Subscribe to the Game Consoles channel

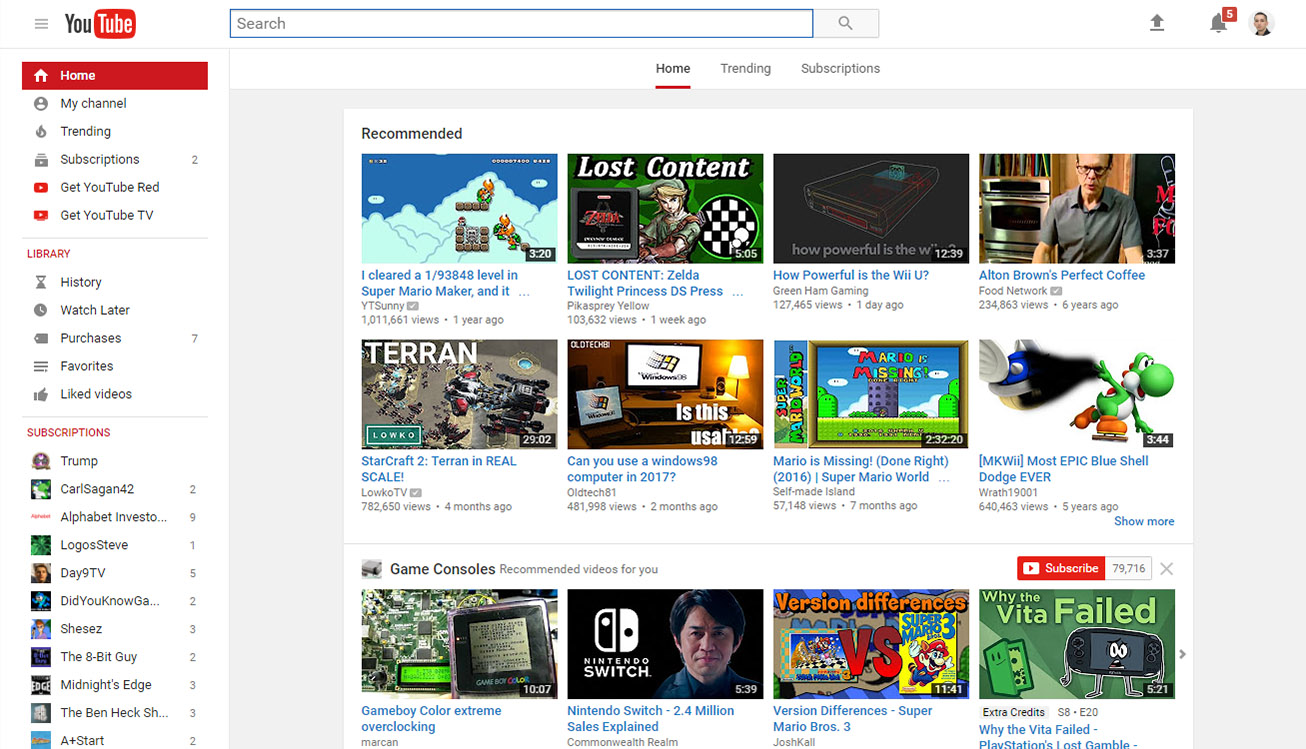(1060, 567)
